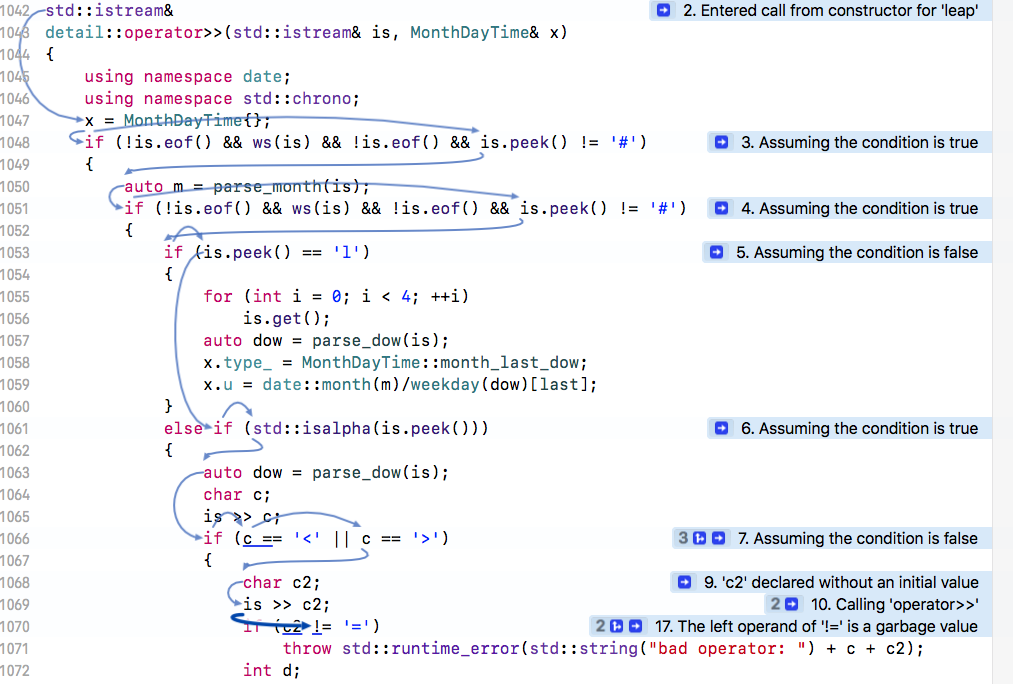Click arrow icon beside step 3 annotation
Image resolution: width=1013 pixels, height=684 pixels.
click(721, 142)
